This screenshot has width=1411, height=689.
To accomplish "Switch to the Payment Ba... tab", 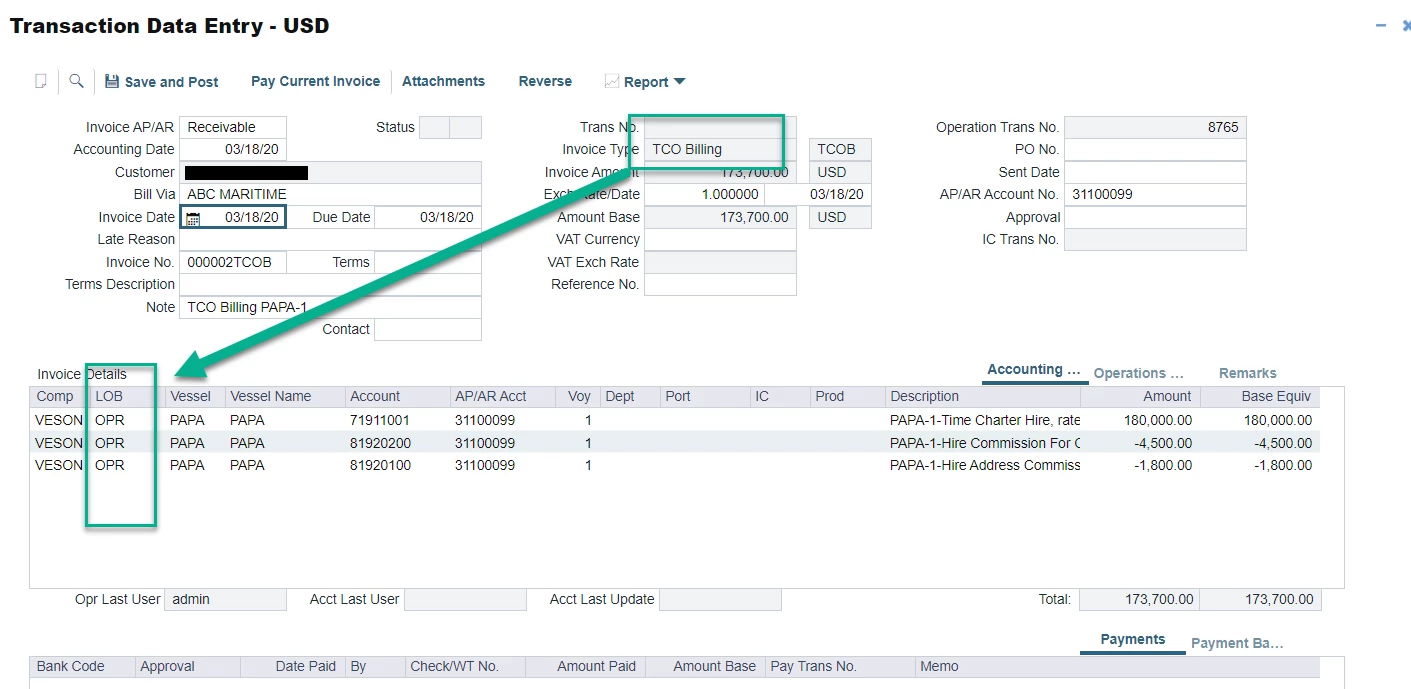I will 1236,643.
